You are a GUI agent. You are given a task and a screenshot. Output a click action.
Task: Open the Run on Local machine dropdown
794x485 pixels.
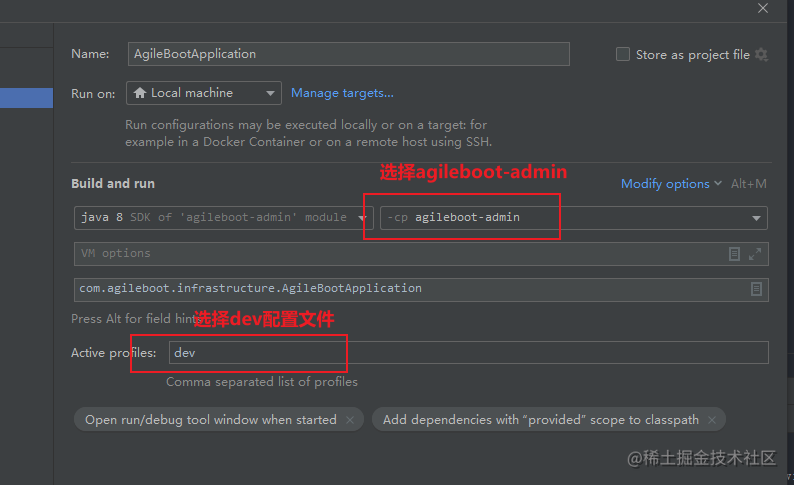click(x=204, y=93)
